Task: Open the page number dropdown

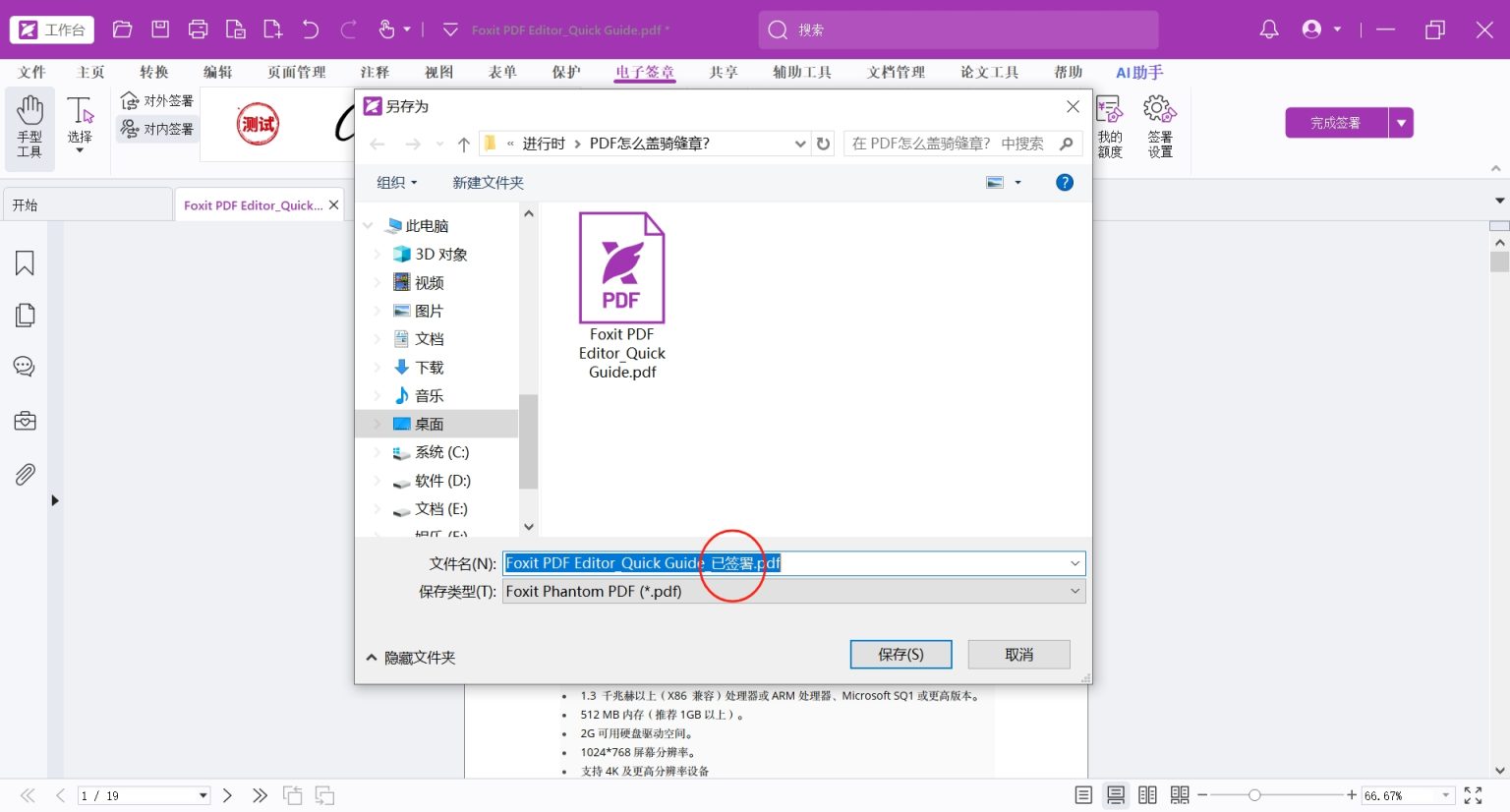Action: pyautogui.click(x=203, y=795)
